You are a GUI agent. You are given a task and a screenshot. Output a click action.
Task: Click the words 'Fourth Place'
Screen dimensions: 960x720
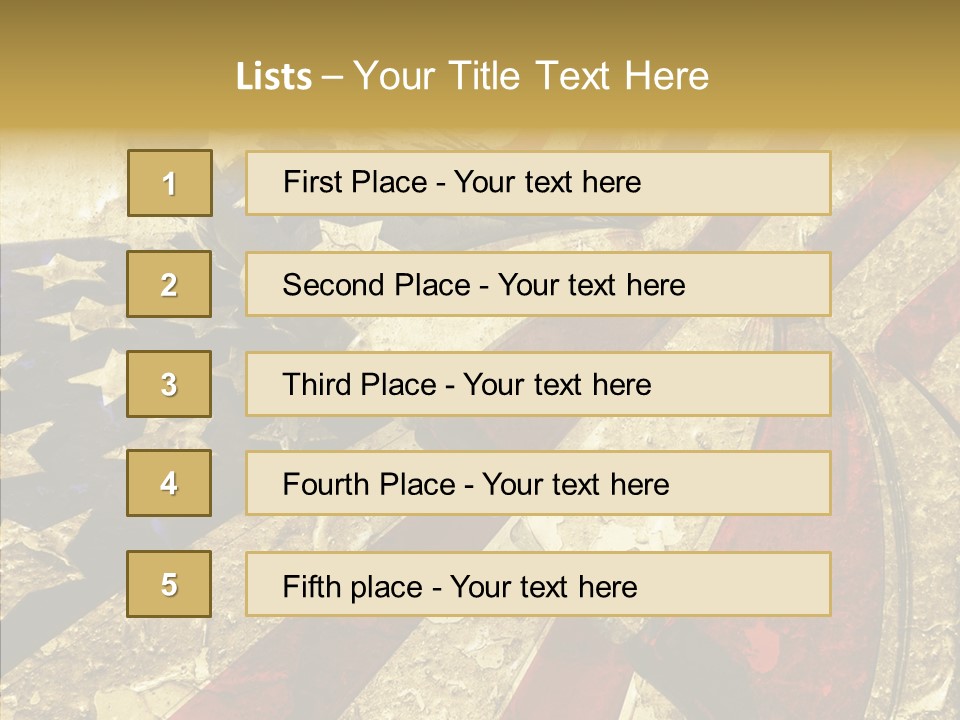click(x=368, y=485)
